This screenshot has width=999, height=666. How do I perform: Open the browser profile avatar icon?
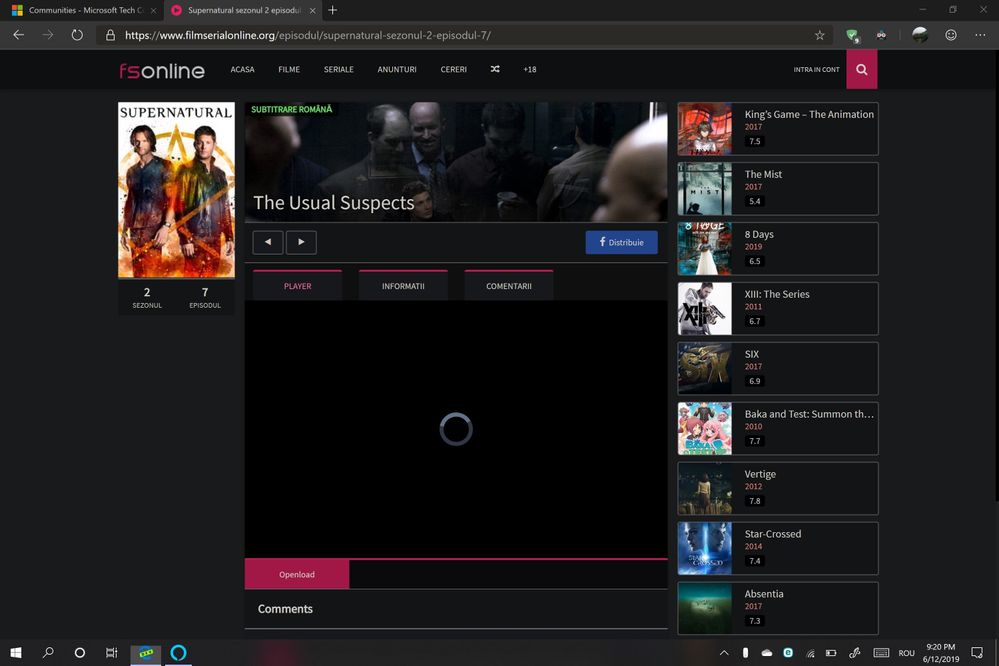919,34
